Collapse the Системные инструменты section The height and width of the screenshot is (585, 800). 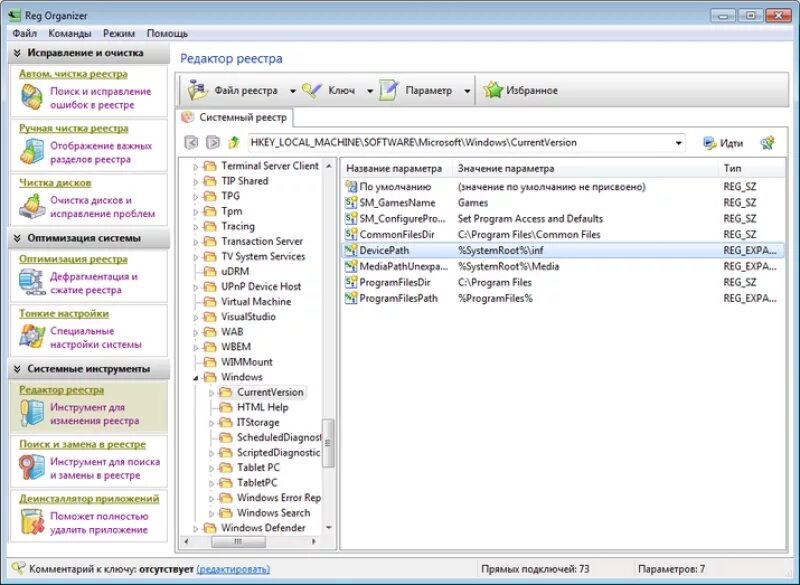pyautogui.click(x=17, y=369)
